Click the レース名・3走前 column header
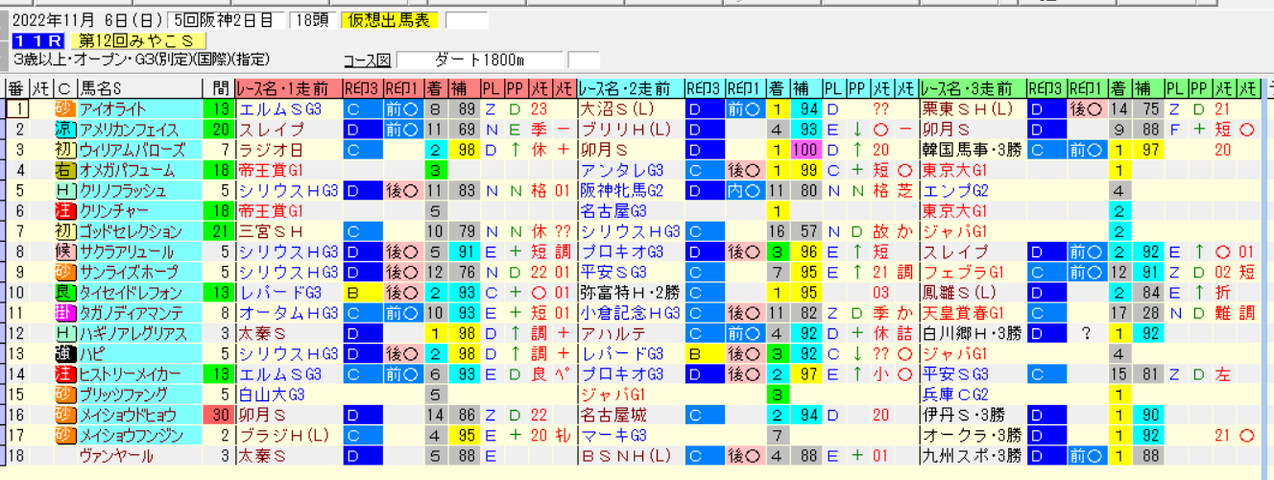1274x480 pixels. (x=972, y=88)
